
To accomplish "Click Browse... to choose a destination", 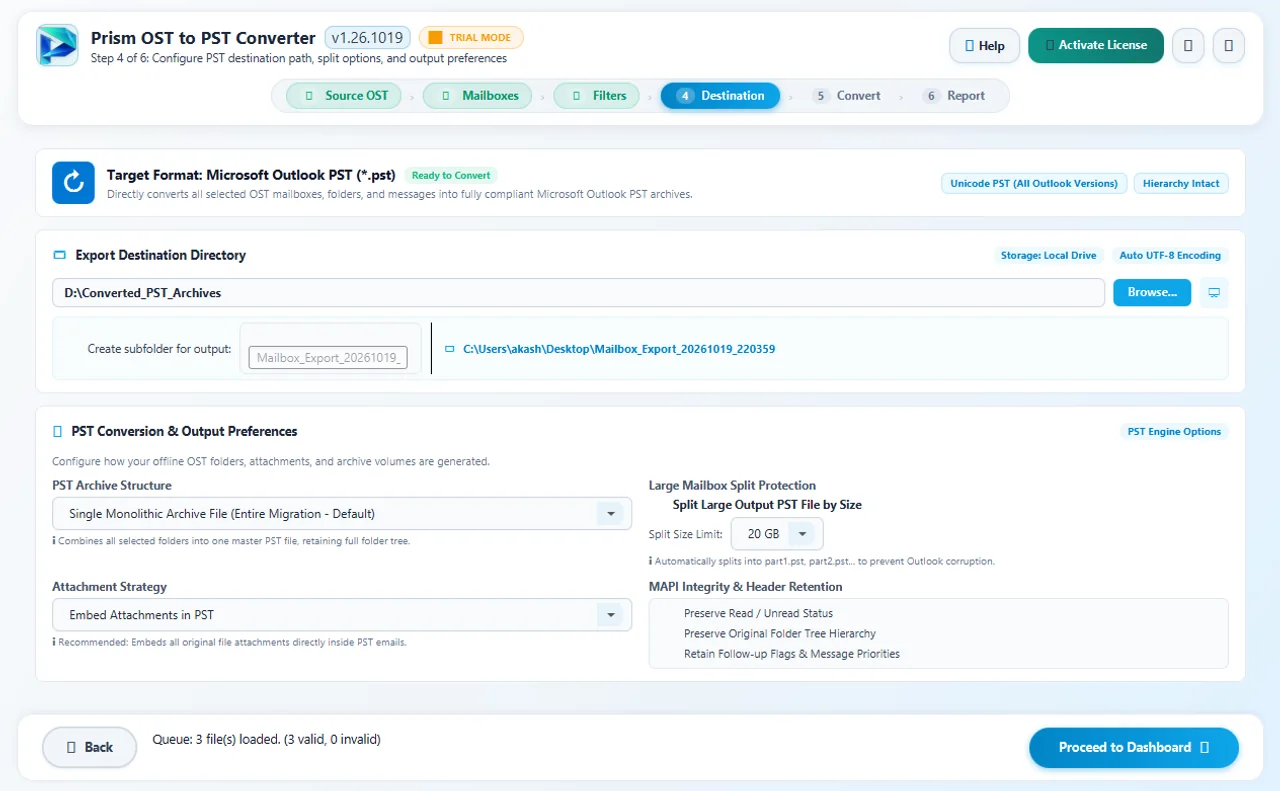I will point(1152,292).
